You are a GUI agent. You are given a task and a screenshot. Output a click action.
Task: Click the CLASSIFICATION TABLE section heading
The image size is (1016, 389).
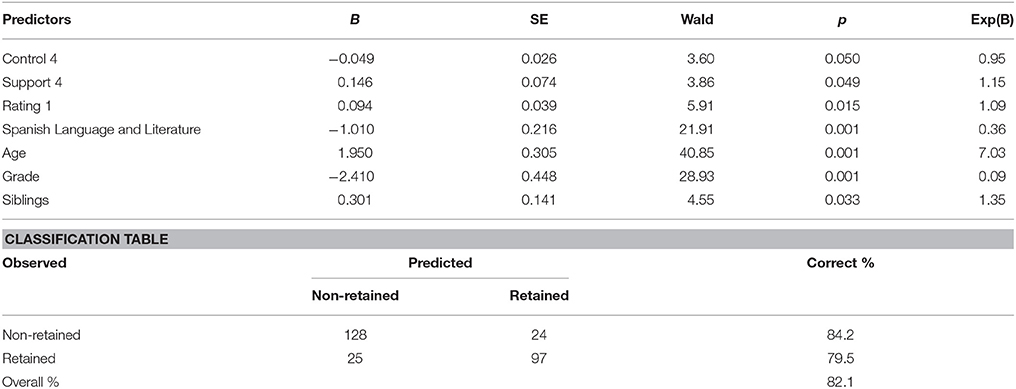[x=86, y=239]
